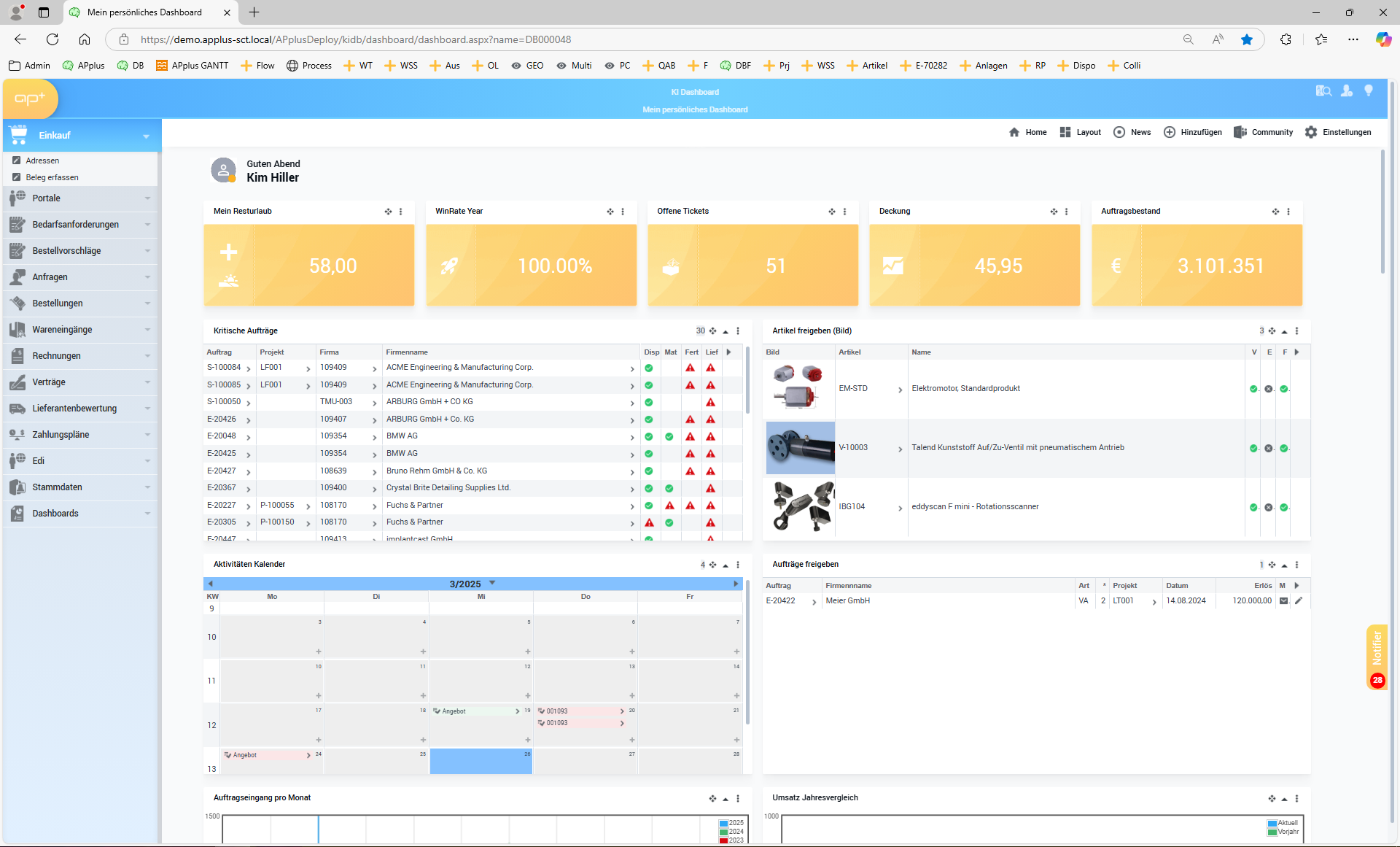Viewport: 1400px width, 847px height.
Task: Click the Hinzufügen button
Action: tap(1193, 132)
